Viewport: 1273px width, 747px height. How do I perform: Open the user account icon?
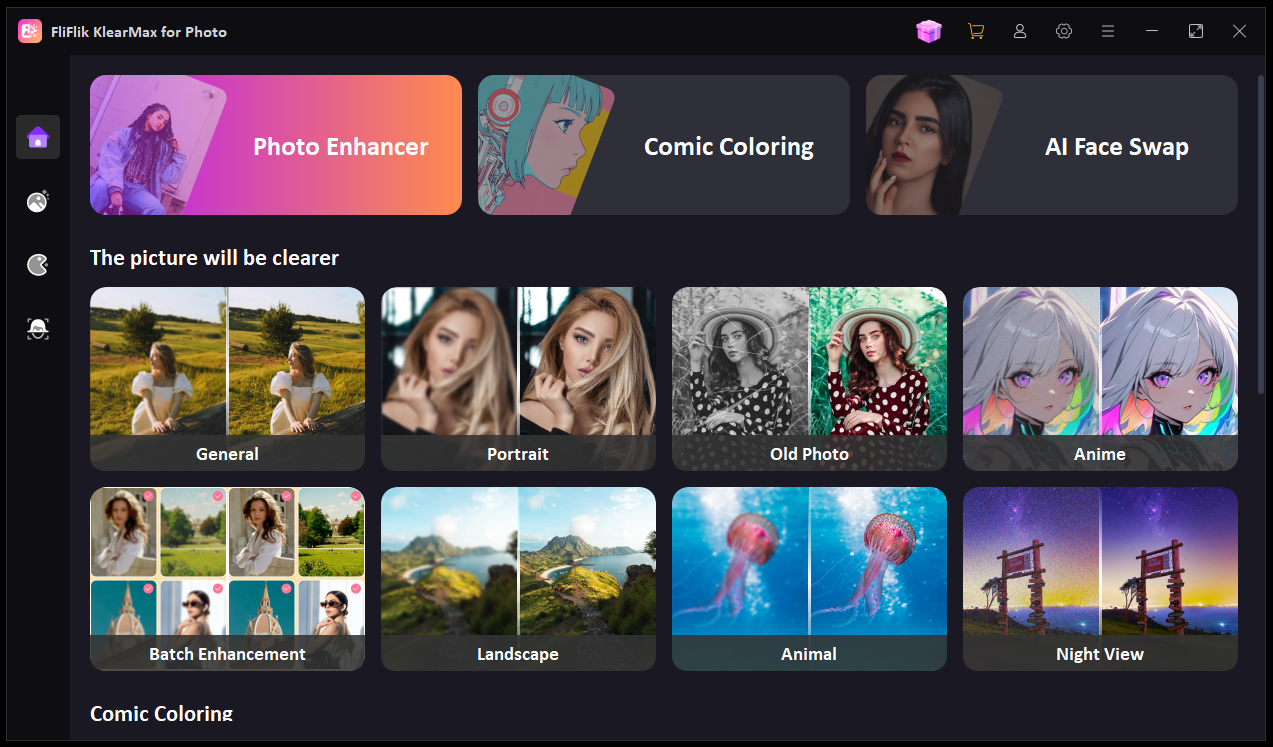1020,31
